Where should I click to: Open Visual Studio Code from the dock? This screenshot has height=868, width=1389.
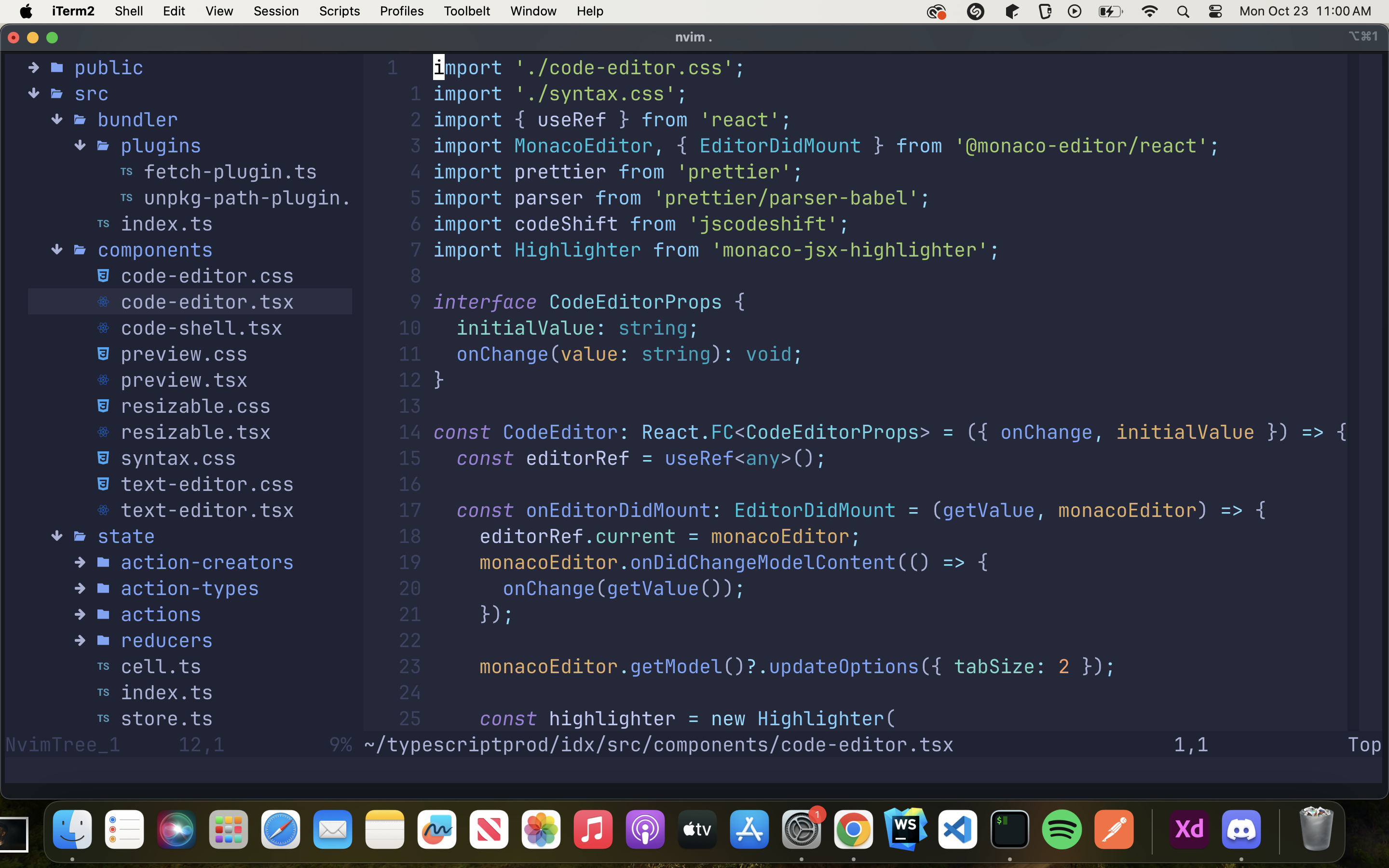pos(957,829)
